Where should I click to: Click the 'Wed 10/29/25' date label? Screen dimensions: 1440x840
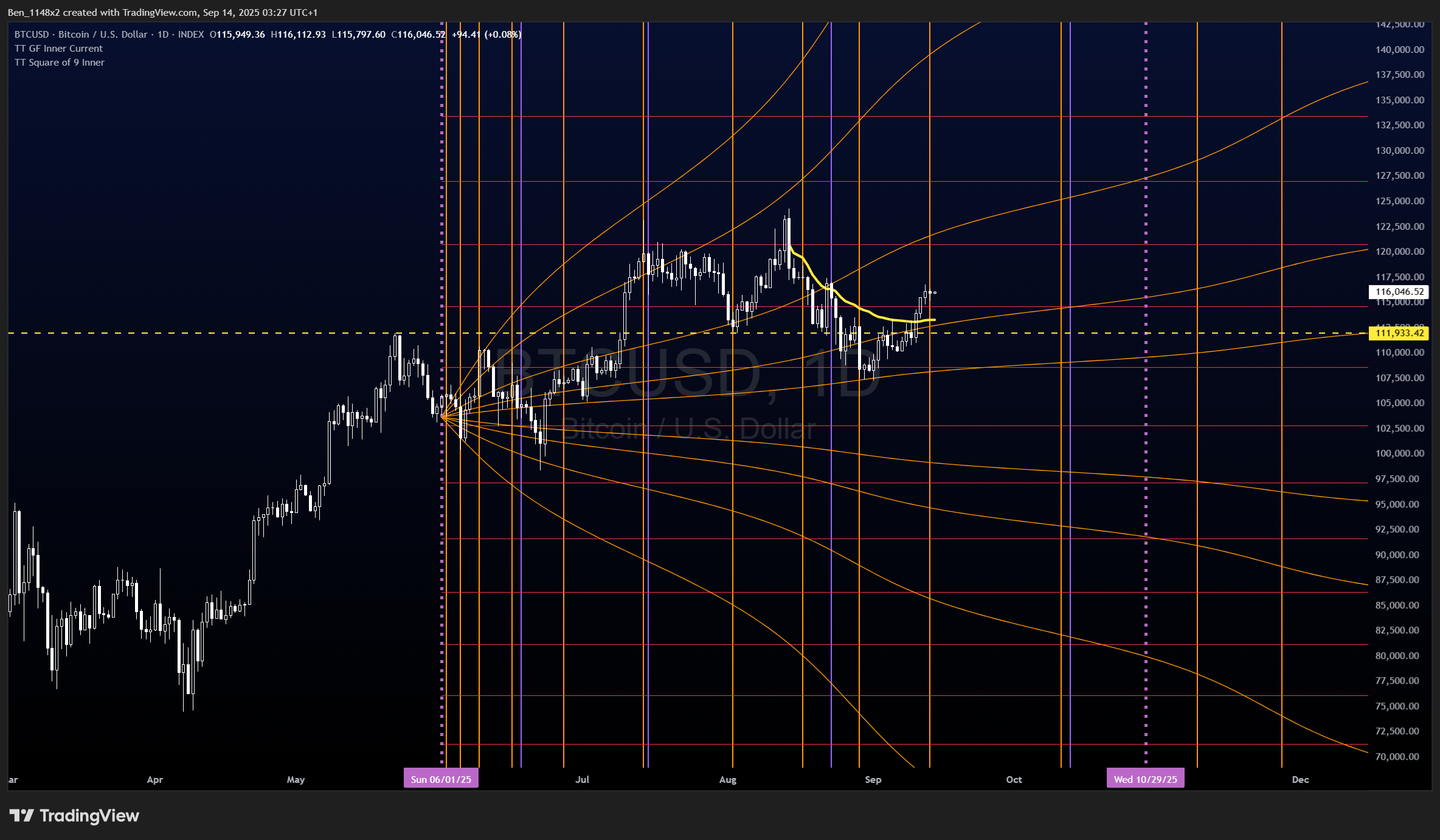click(1145, 779)
